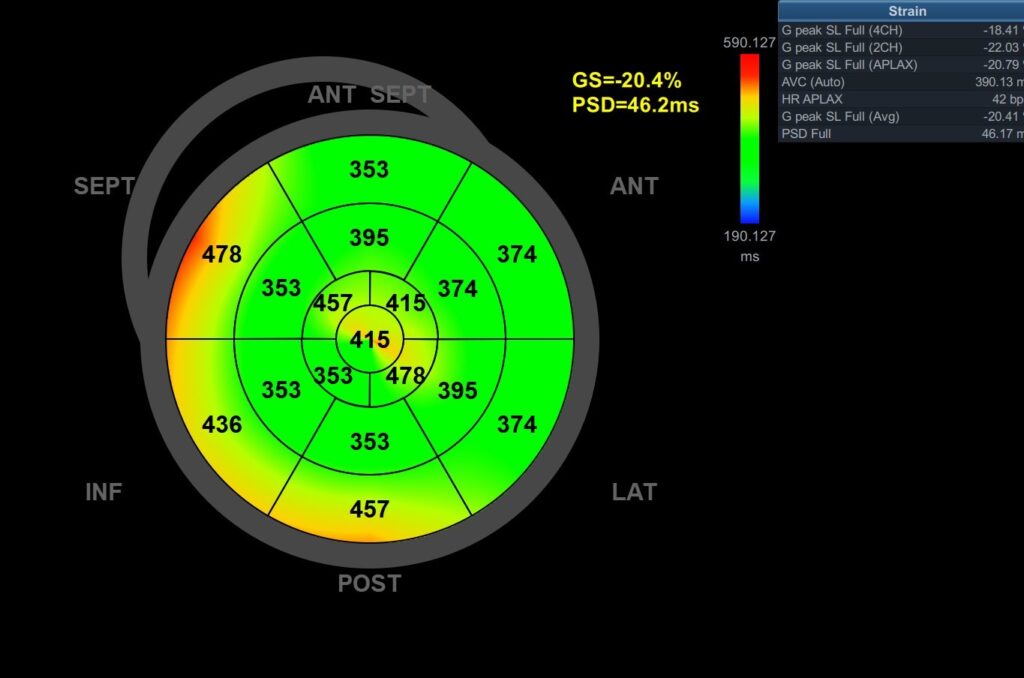This screenshot has height=678, width=1024.
Task: Click the PSD=46.2ms readout
Action: click(x=635, y=105)
